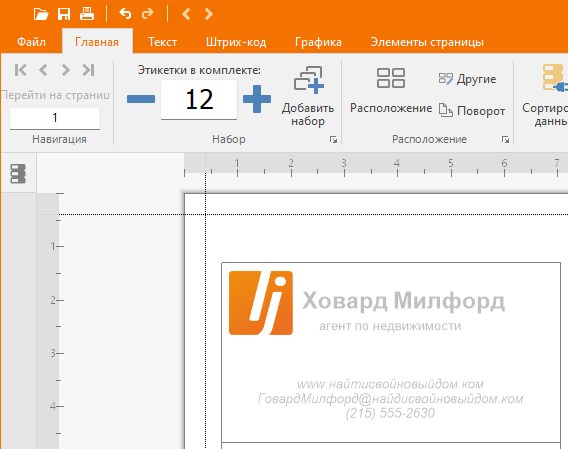The width and height of the screenshot is (568, 449).
Task: Undo the last action
Action: [x=125, y=14]
